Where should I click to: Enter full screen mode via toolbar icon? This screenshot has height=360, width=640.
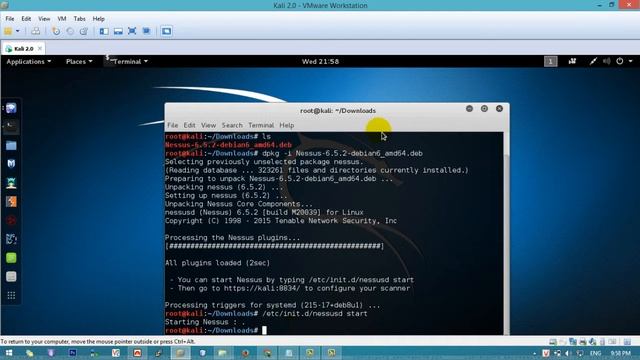tap(132, 31)
